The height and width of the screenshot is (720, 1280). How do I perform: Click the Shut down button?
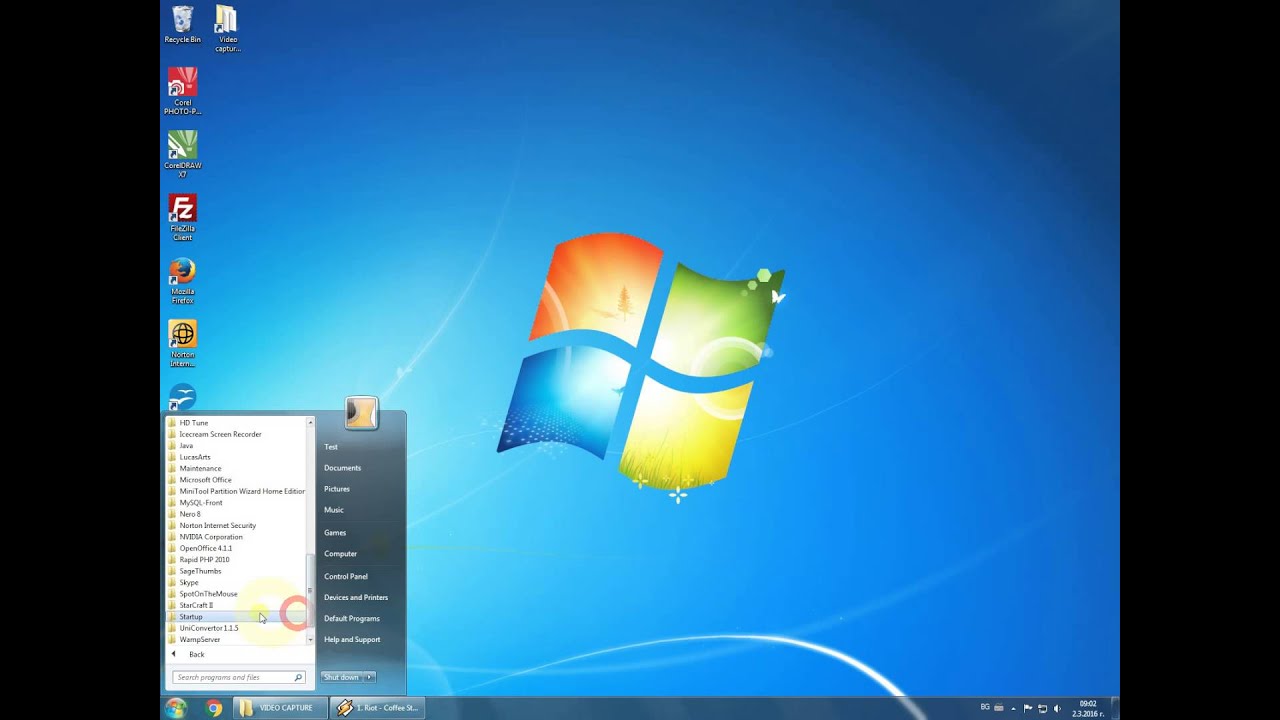[342, 677]
